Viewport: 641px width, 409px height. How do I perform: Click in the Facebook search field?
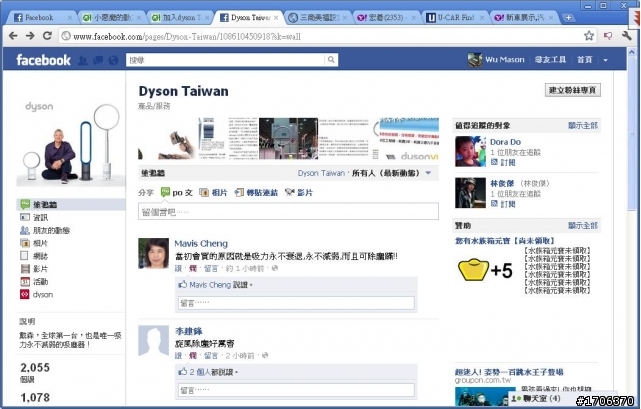click(226, 60)
